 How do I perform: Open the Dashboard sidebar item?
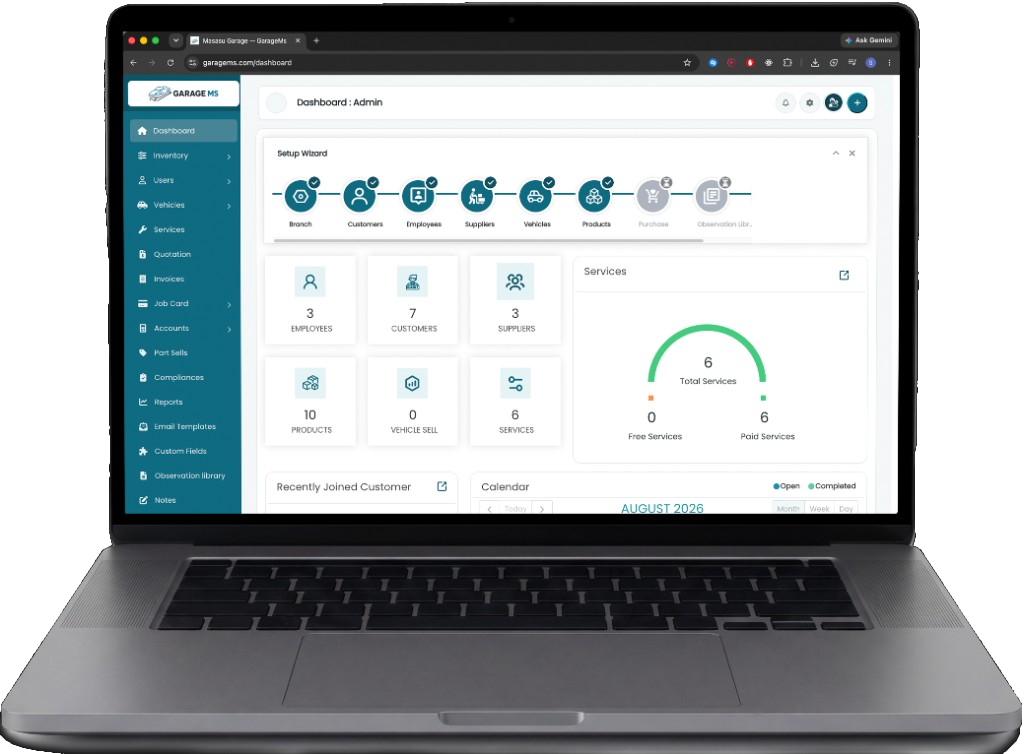184,131
